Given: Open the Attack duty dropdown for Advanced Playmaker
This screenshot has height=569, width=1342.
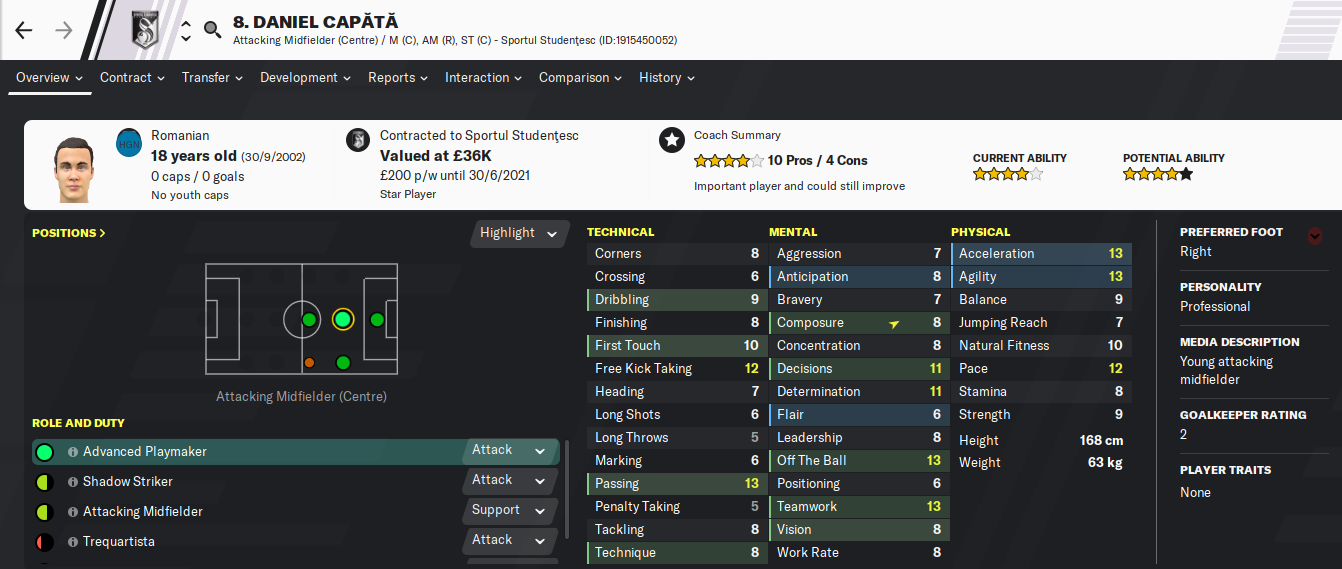Looking at the screenshot, I should tap(508, 451).
